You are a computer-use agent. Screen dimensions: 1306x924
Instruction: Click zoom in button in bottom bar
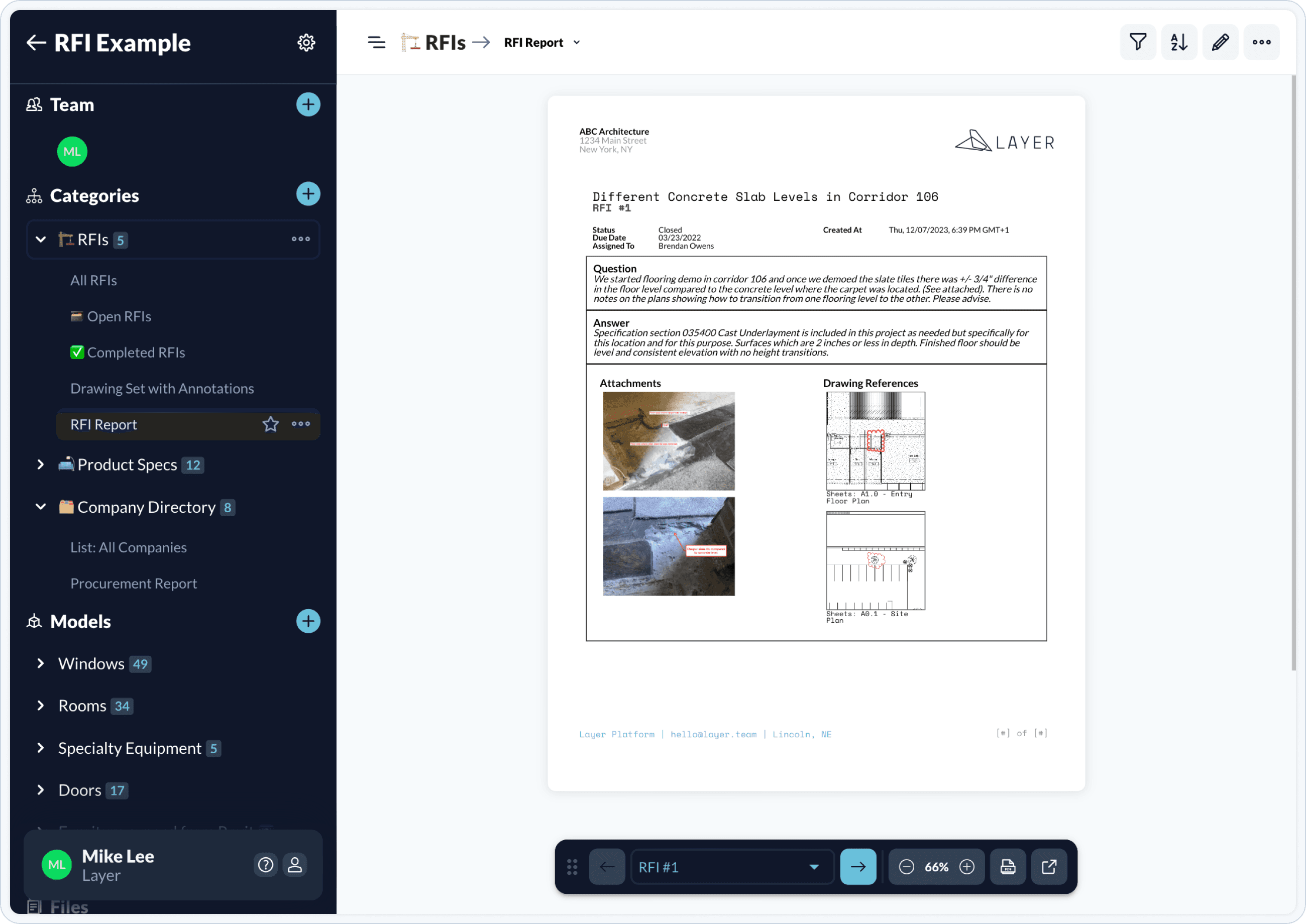click(968, 867)
